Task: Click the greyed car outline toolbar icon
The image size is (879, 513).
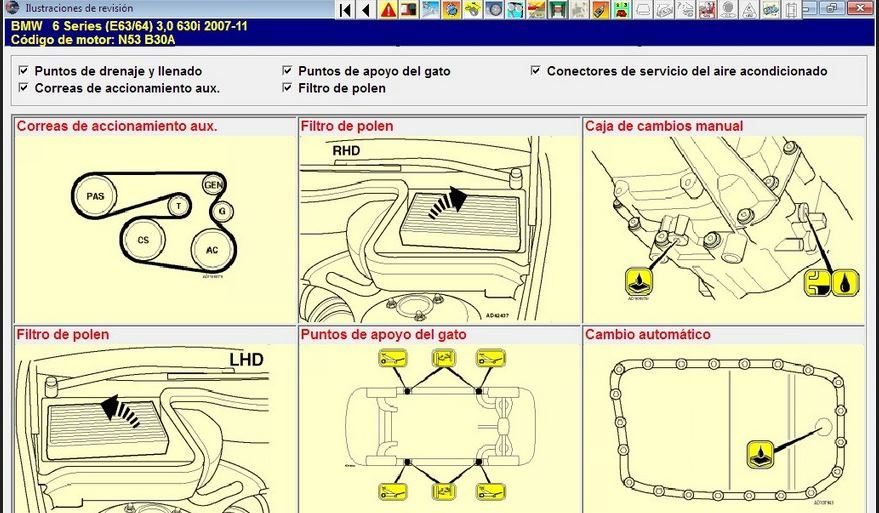Action: coord(643,10)
